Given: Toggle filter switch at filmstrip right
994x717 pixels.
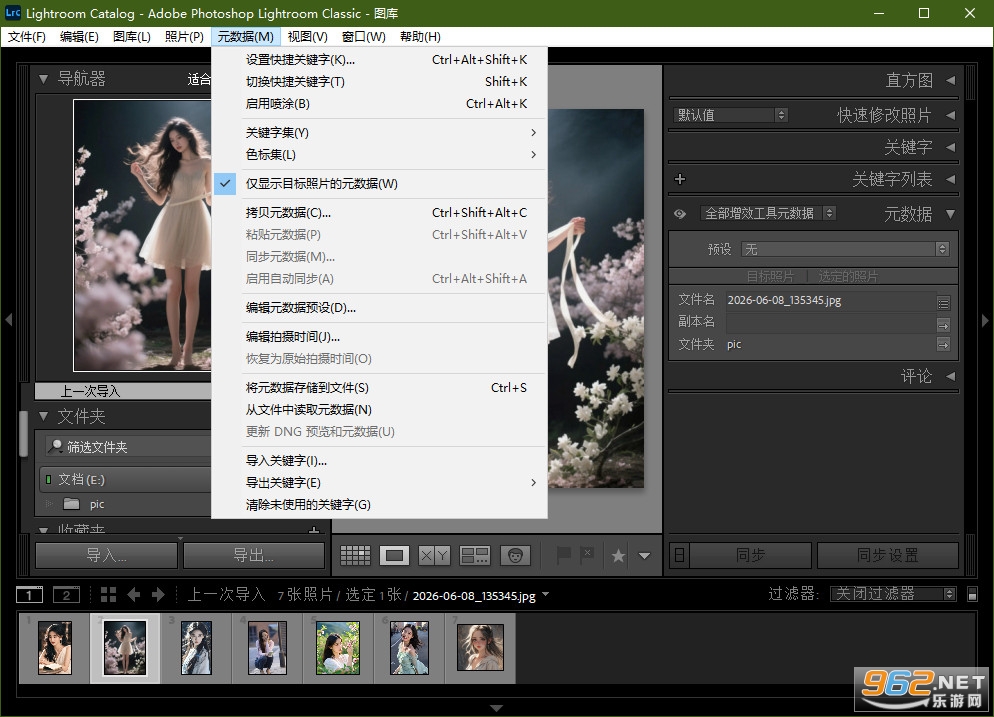Looking at the screenshot, I should [972, 595].
